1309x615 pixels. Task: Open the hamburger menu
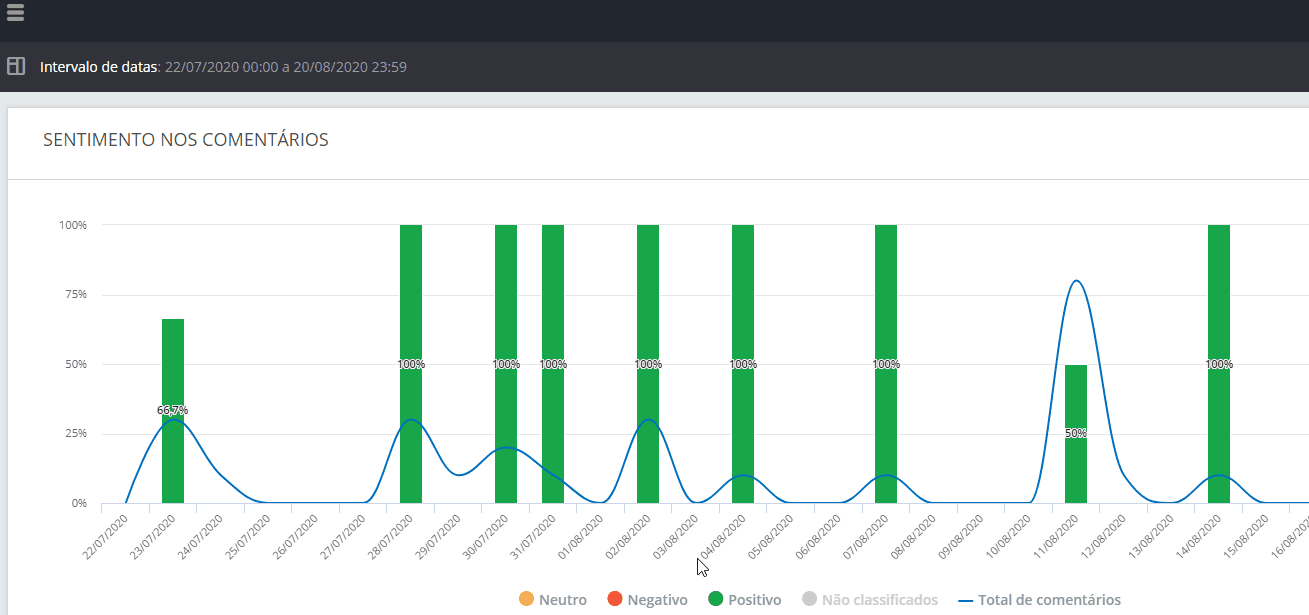click(15, 12)
